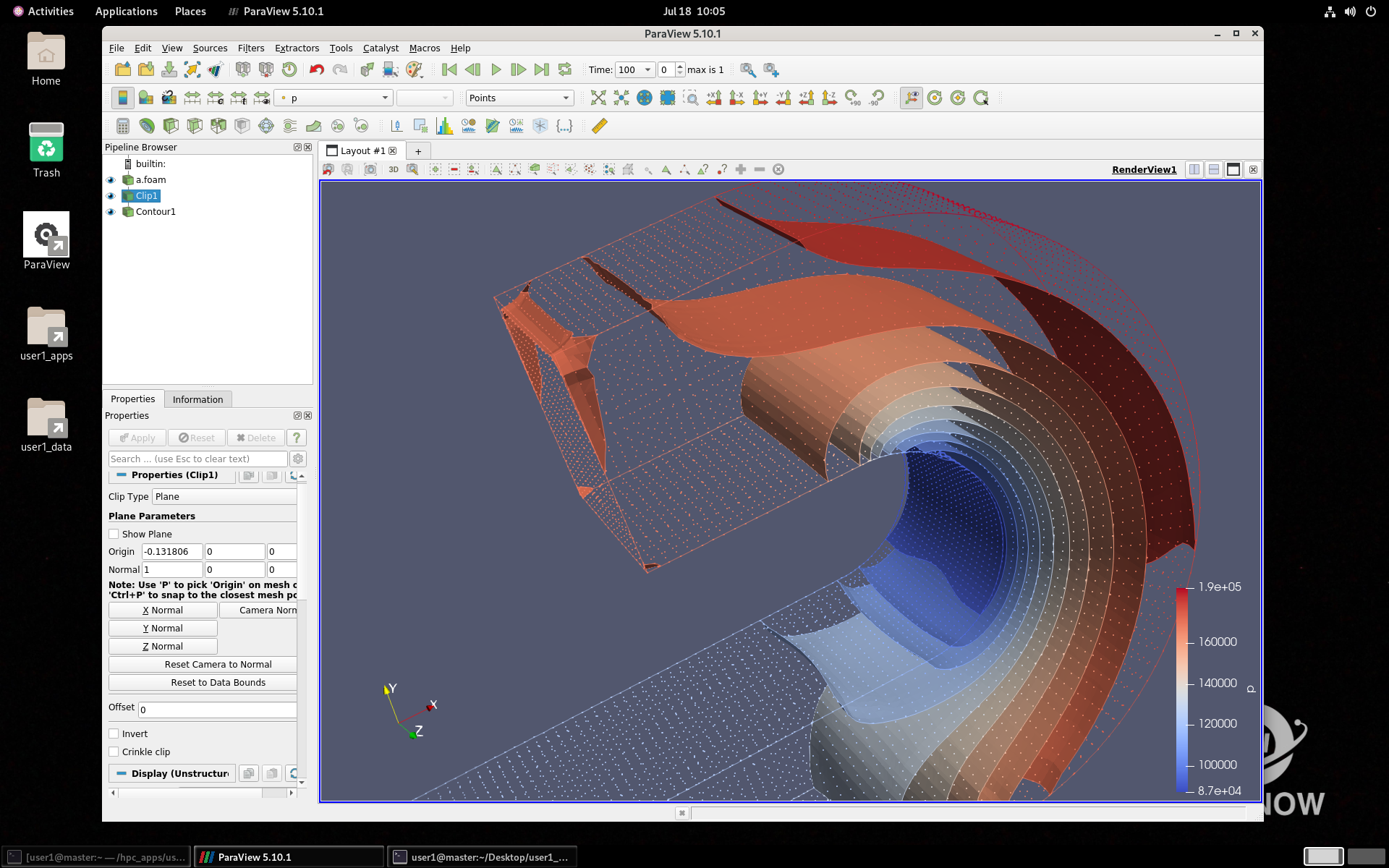The width and height of the screenshot is (1389, 868).
Task: Click the Y Normal button
Action: pos(163,628)
